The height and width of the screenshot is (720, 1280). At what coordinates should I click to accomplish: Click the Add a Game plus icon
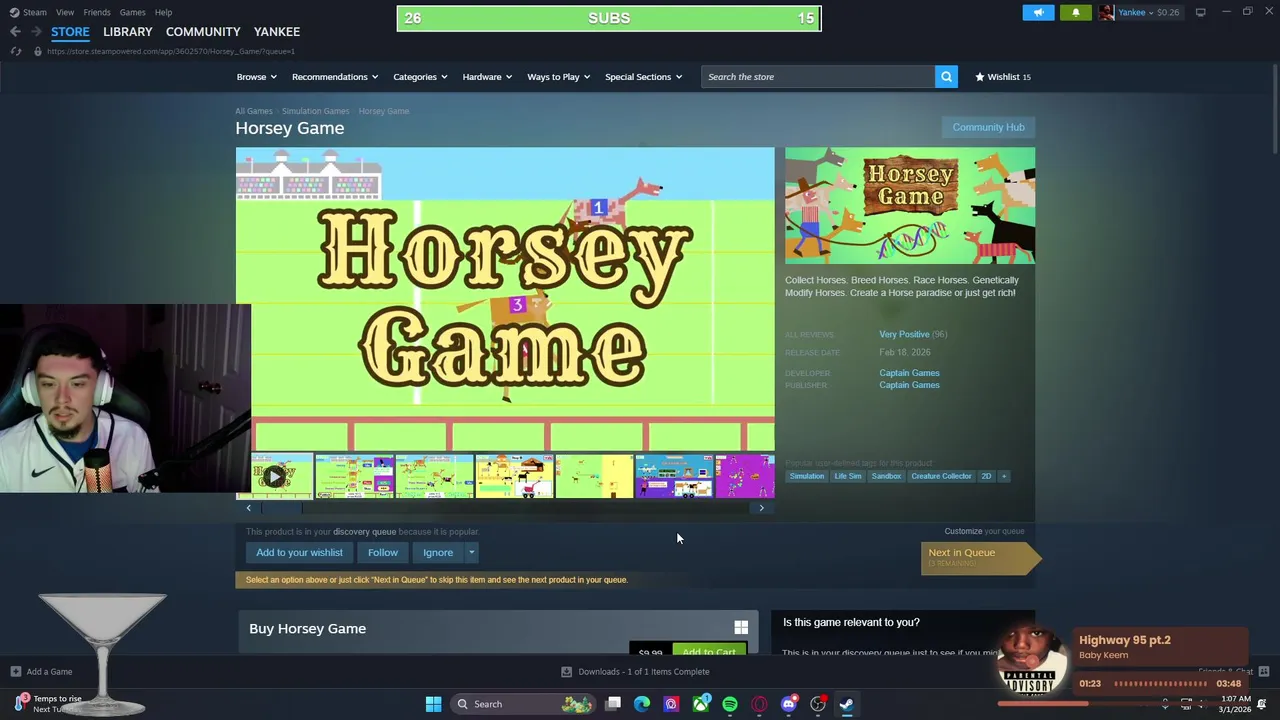(x=15, y=672)
